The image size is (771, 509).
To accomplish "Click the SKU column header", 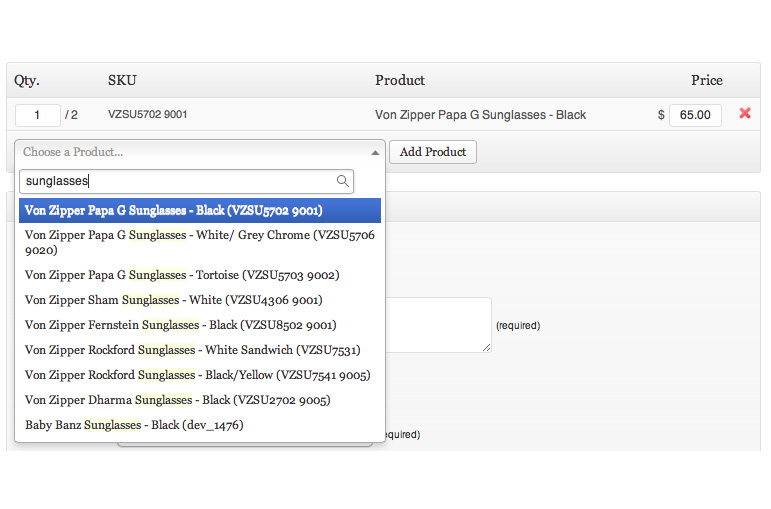I will [x=122, y=80].
